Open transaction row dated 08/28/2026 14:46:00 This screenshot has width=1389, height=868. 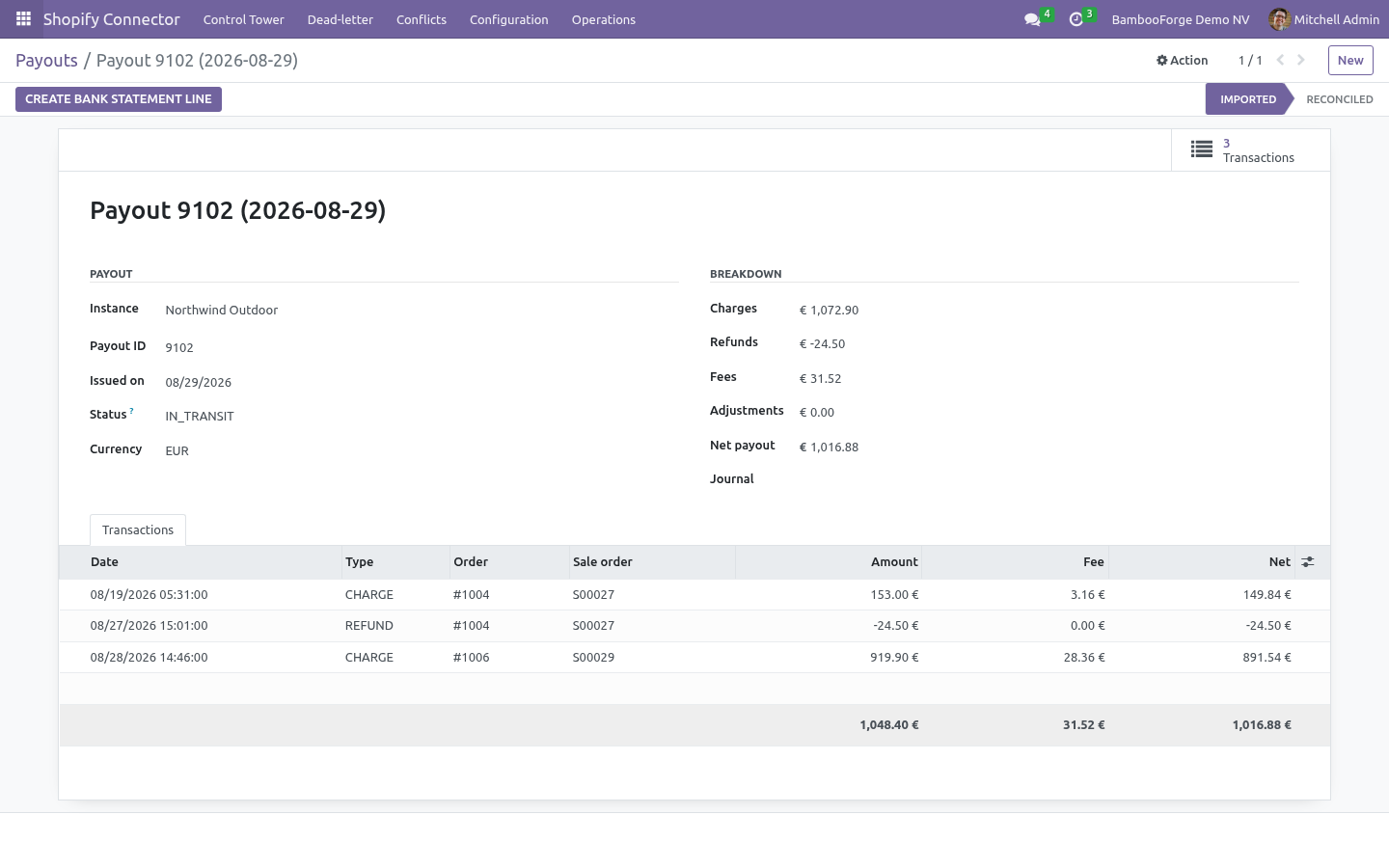pos(694,658)
